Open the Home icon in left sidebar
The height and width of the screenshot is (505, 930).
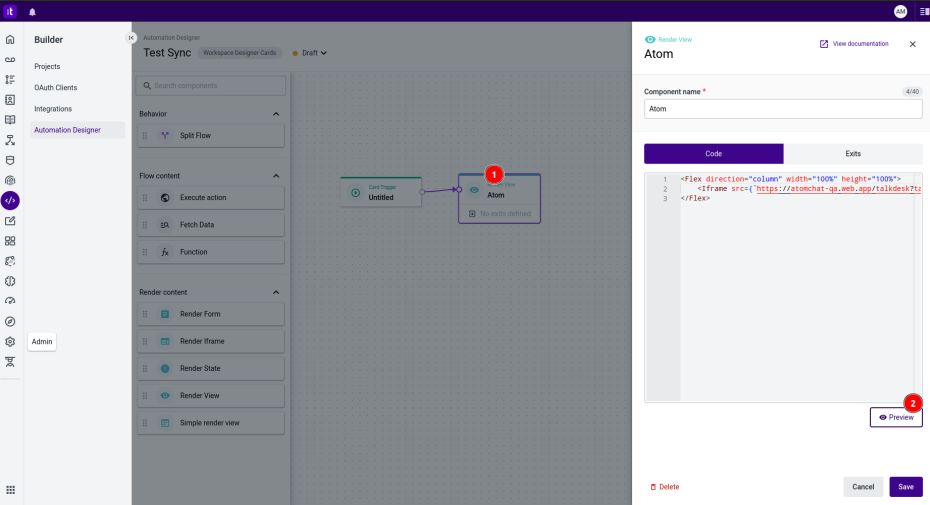[x=10, y=40]
